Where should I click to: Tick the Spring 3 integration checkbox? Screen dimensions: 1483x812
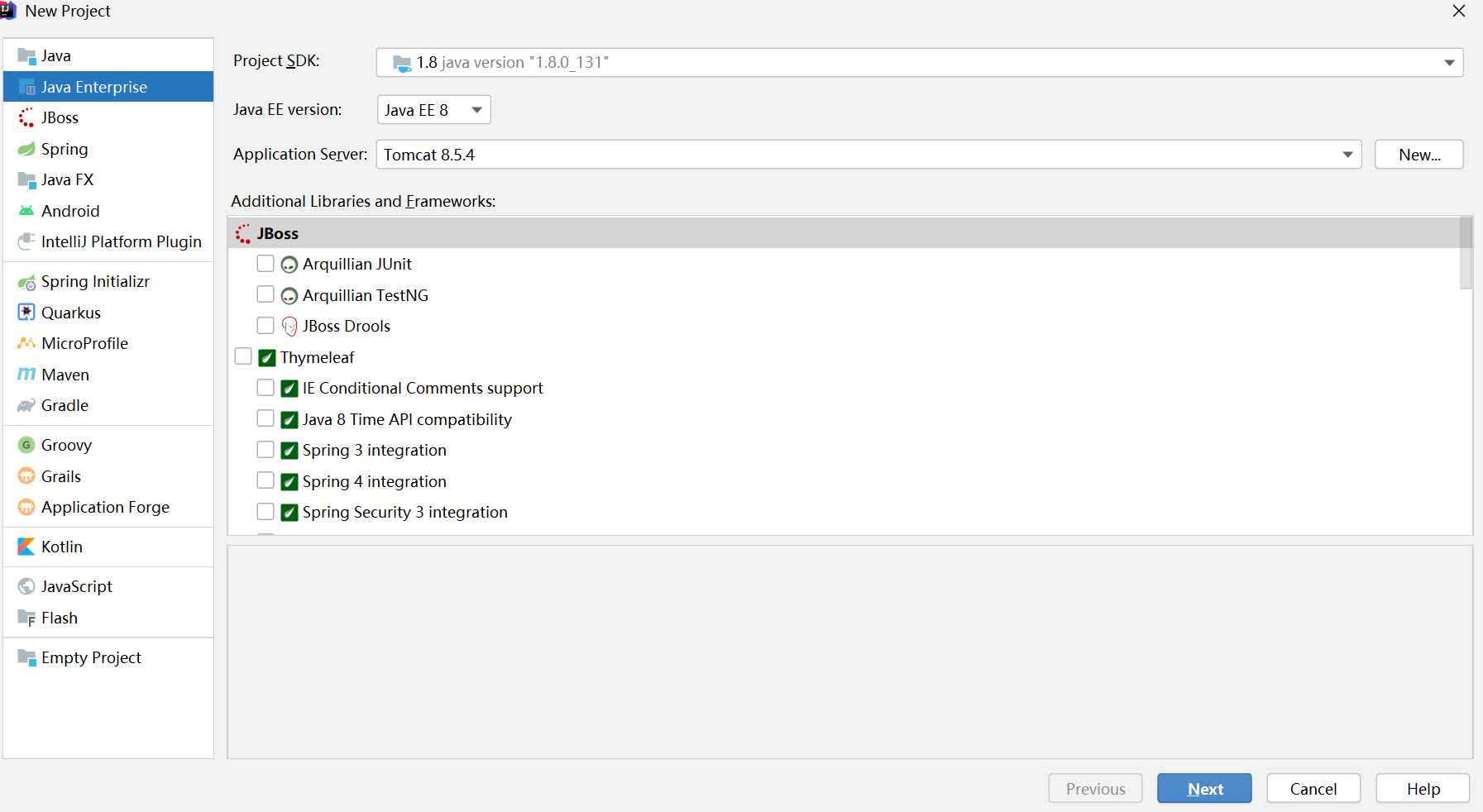coord(266,450)
